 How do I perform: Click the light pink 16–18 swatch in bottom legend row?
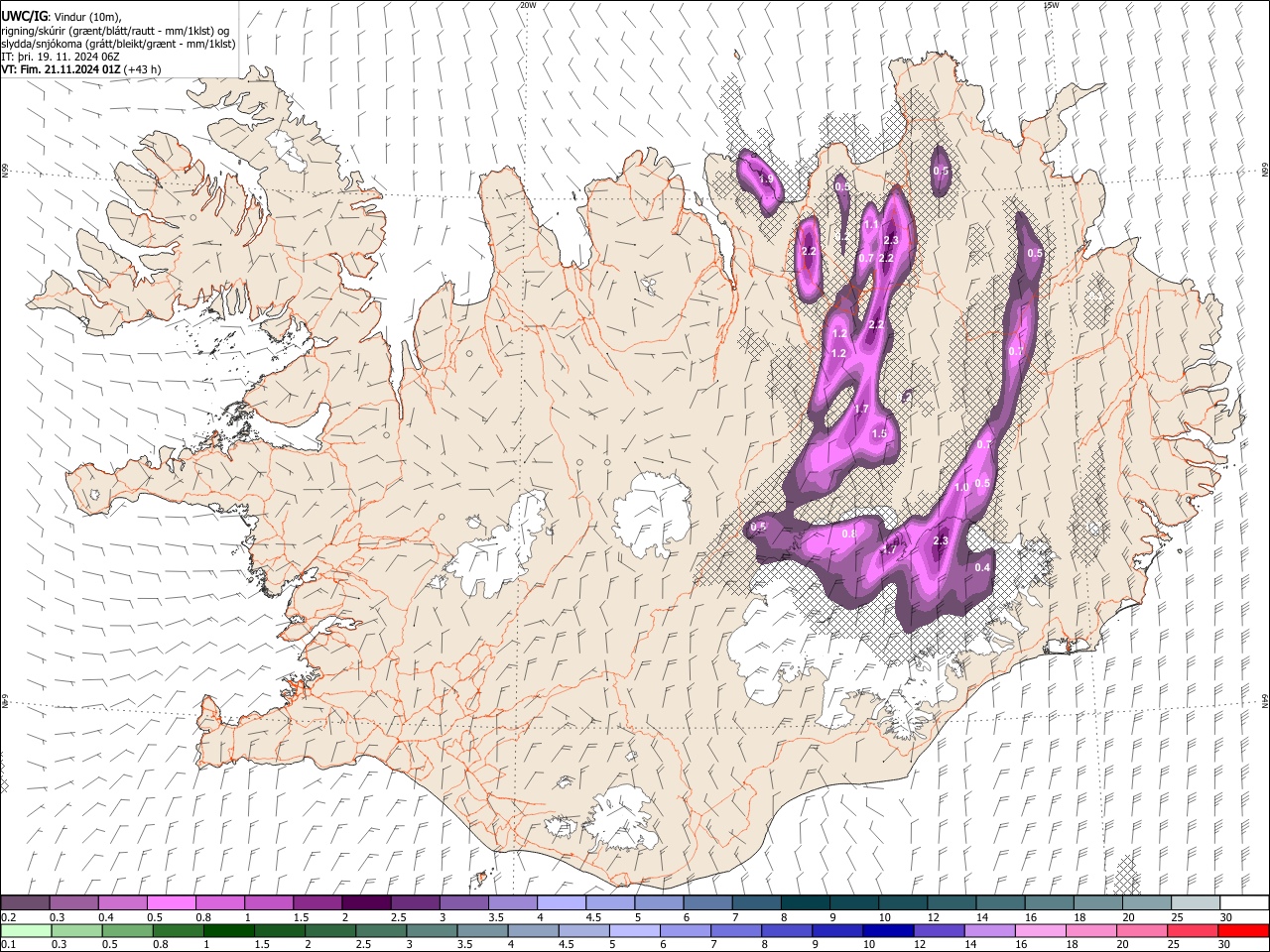1040,931
